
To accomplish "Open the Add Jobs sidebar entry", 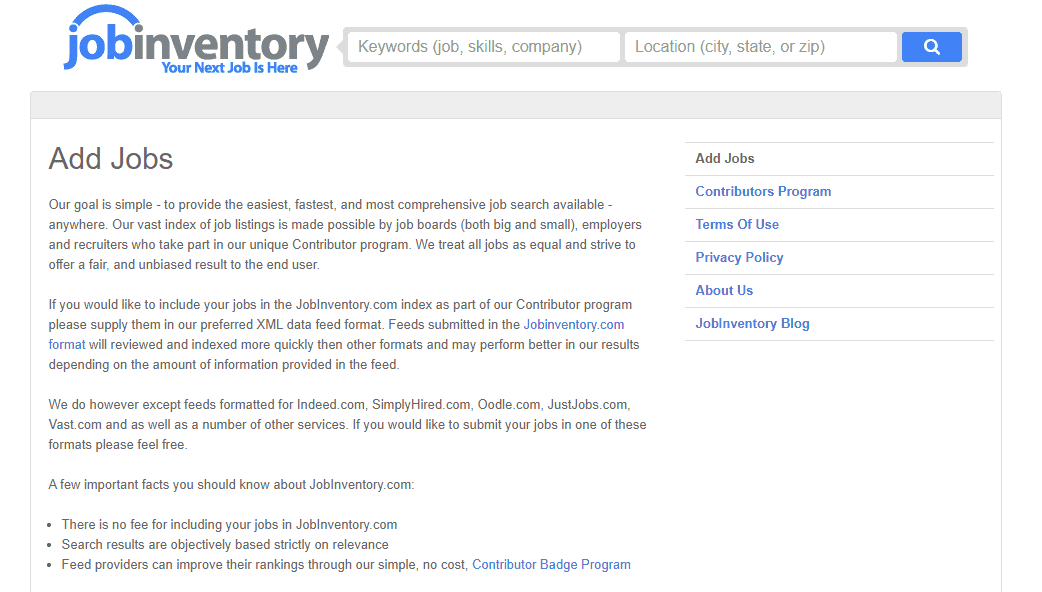I will pos(724,158).
